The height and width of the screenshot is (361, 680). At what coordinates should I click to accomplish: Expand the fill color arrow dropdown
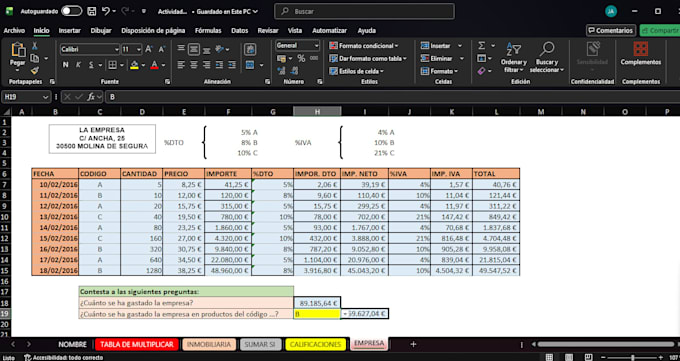pos(144,66)
